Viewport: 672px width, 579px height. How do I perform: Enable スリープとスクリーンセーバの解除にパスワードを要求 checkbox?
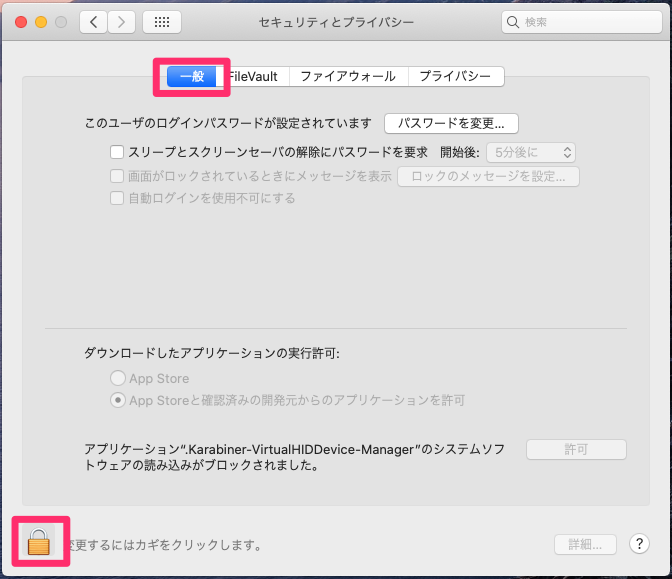[x=117, y=152]
